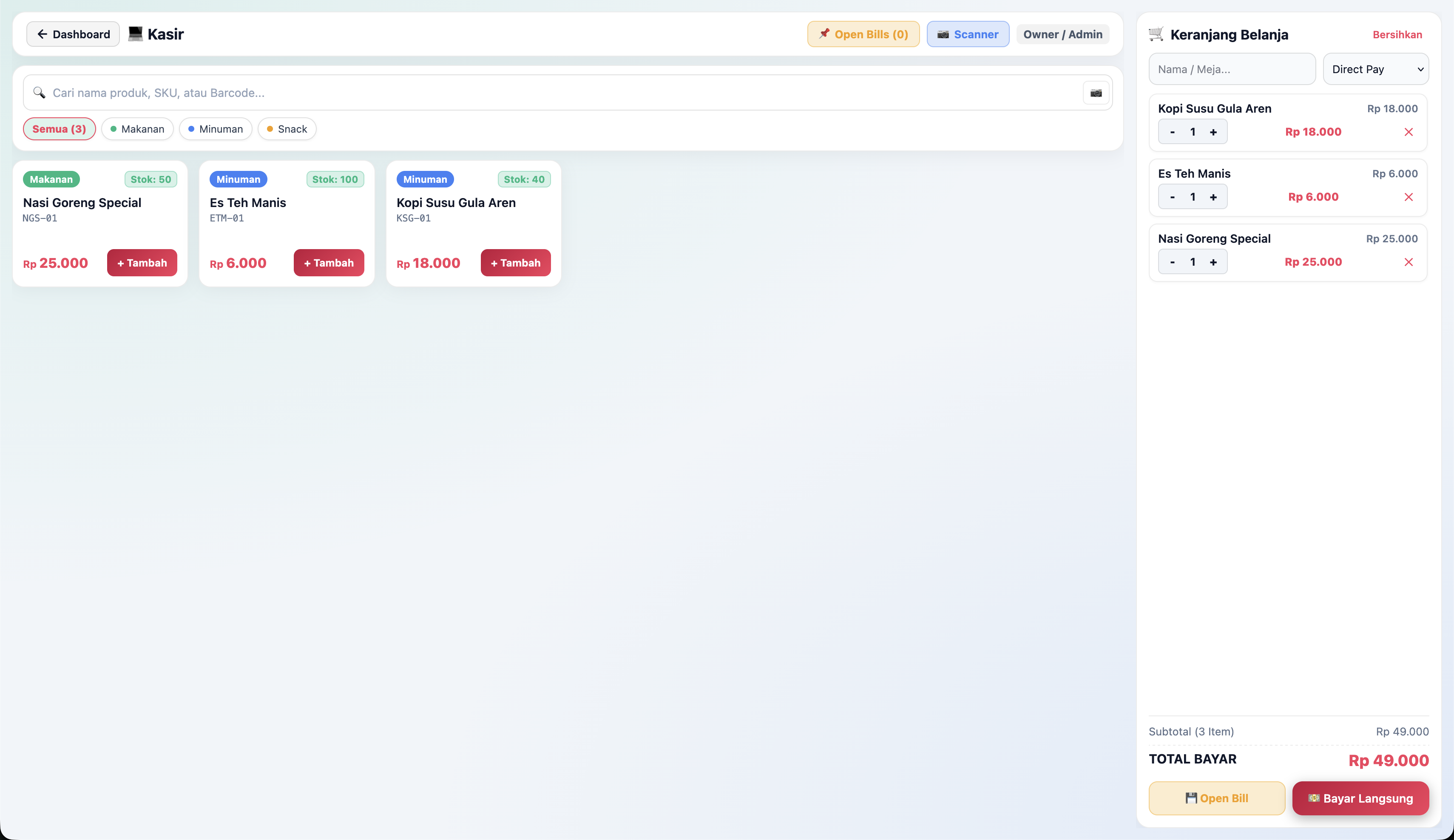Click the Owner / Admin badge
This screenshot has width=1454, height=840.
click(x=1062, y=34)
